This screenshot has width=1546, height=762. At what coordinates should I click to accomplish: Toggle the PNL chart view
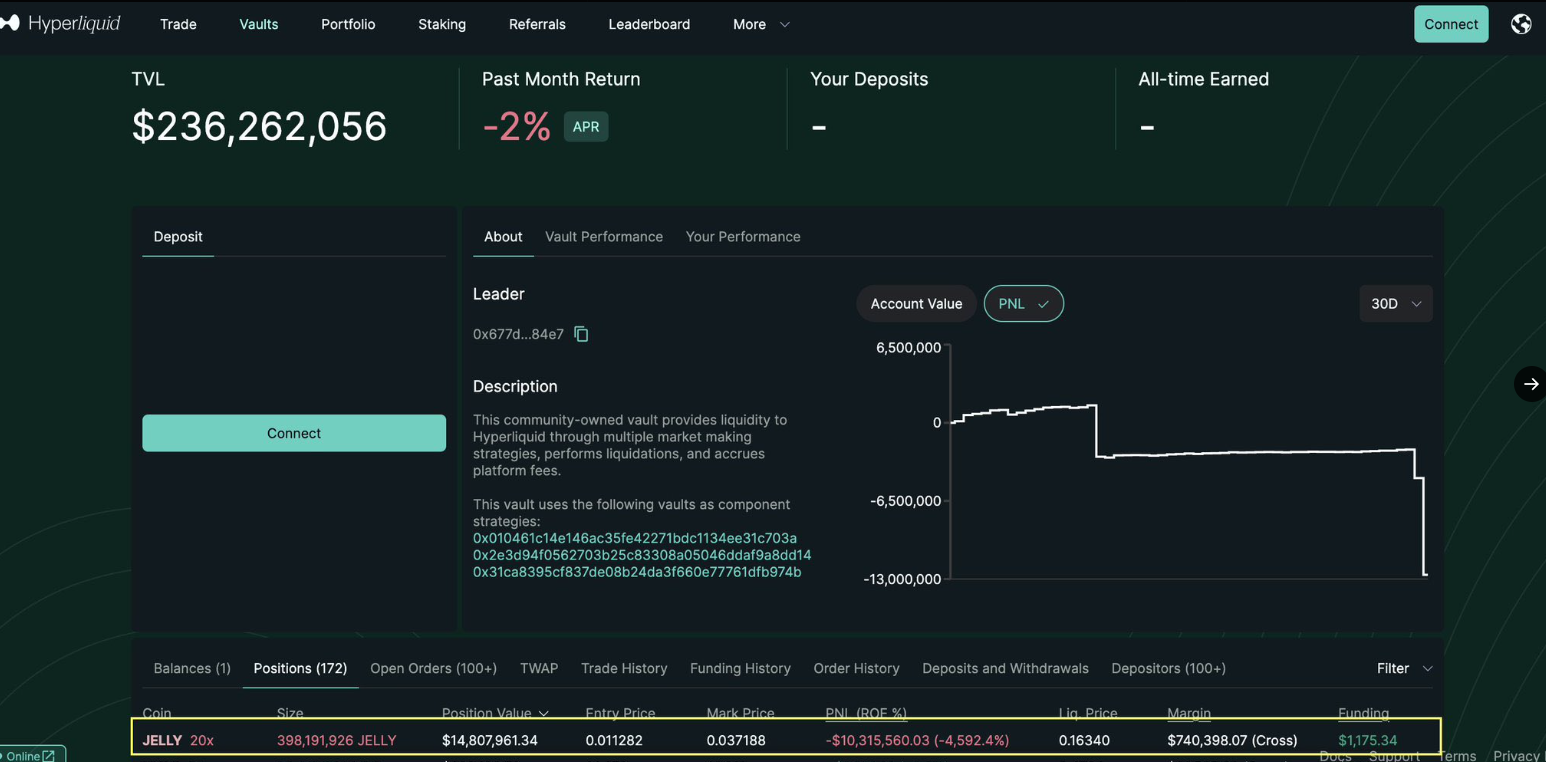click(x=1023, y=304)
